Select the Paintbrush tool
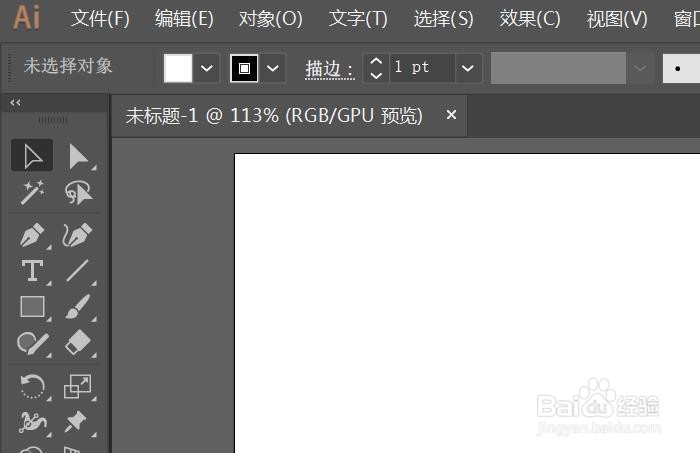The image size is (700, 453). point(79,307)
